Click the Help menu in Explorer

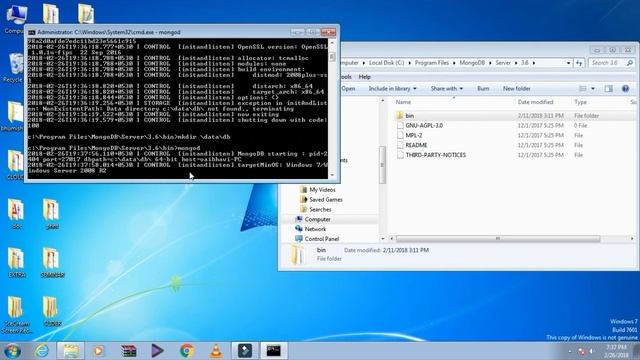(364, 77)
